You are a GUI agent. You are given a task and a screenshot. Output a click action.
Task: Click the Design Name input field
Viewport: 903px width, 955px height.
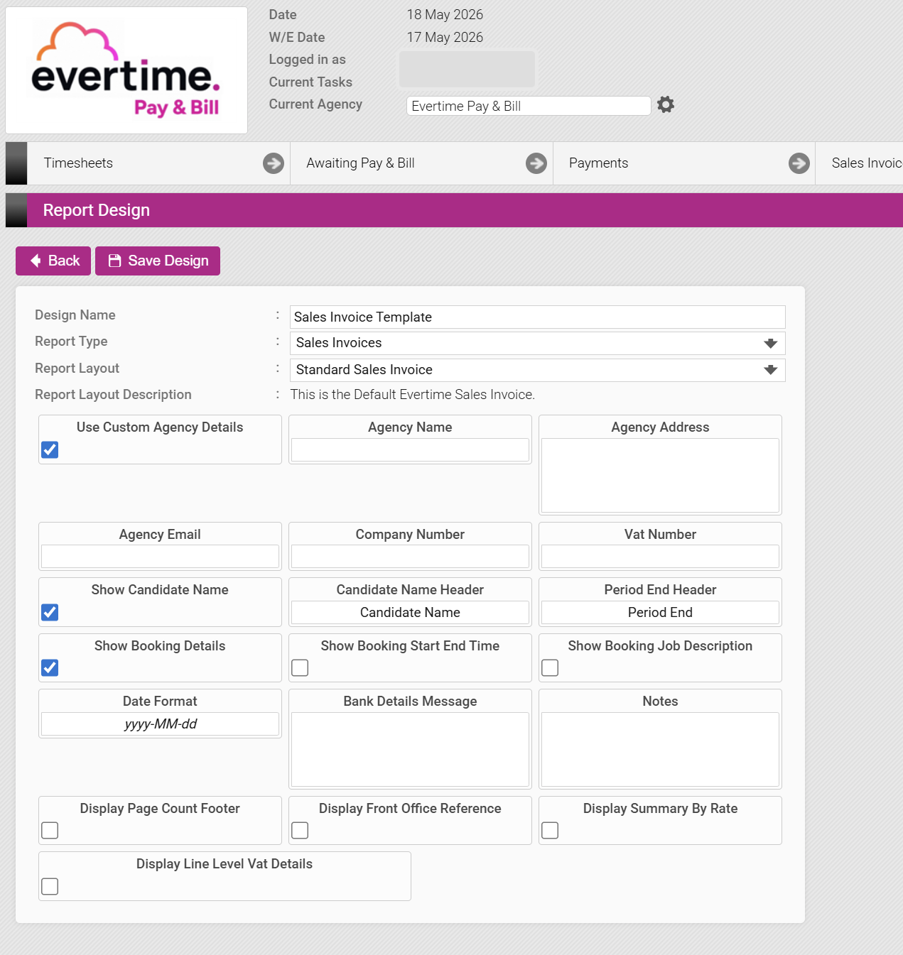(x=538, y=317)
